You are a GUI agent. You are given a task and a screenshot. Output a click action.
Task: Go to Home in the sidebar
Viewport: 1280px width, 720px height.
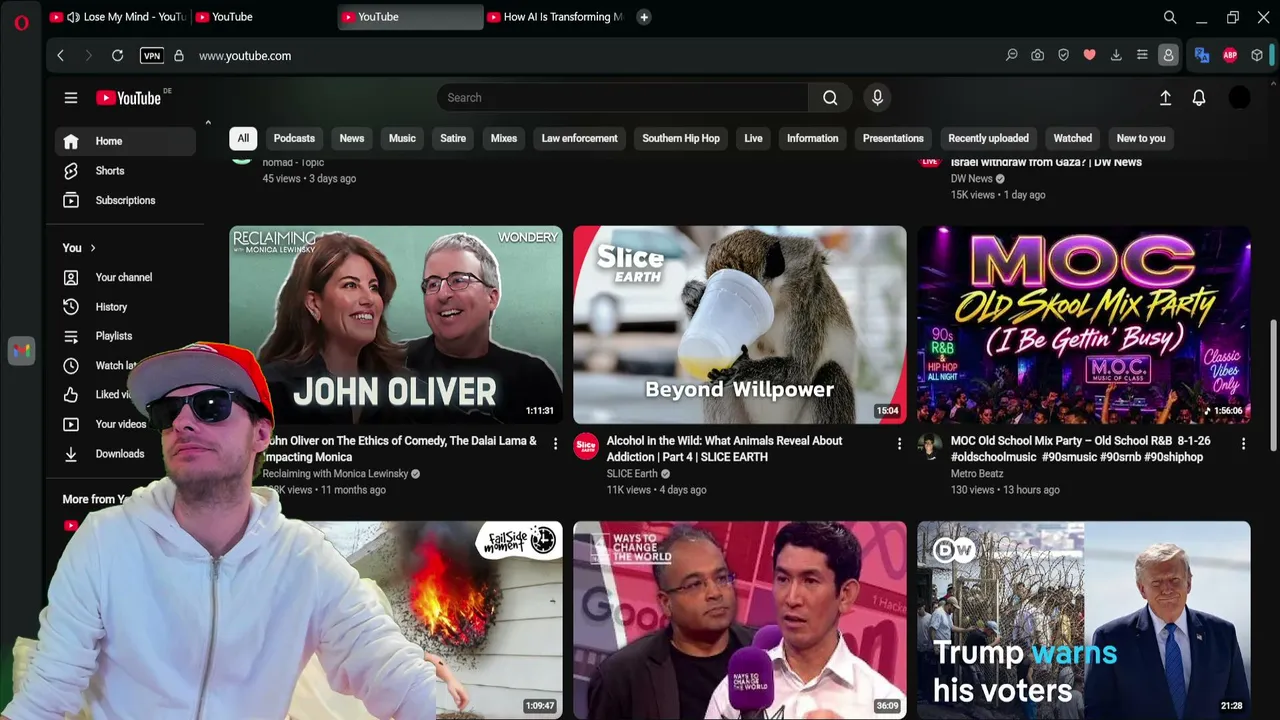coord(125,141)
